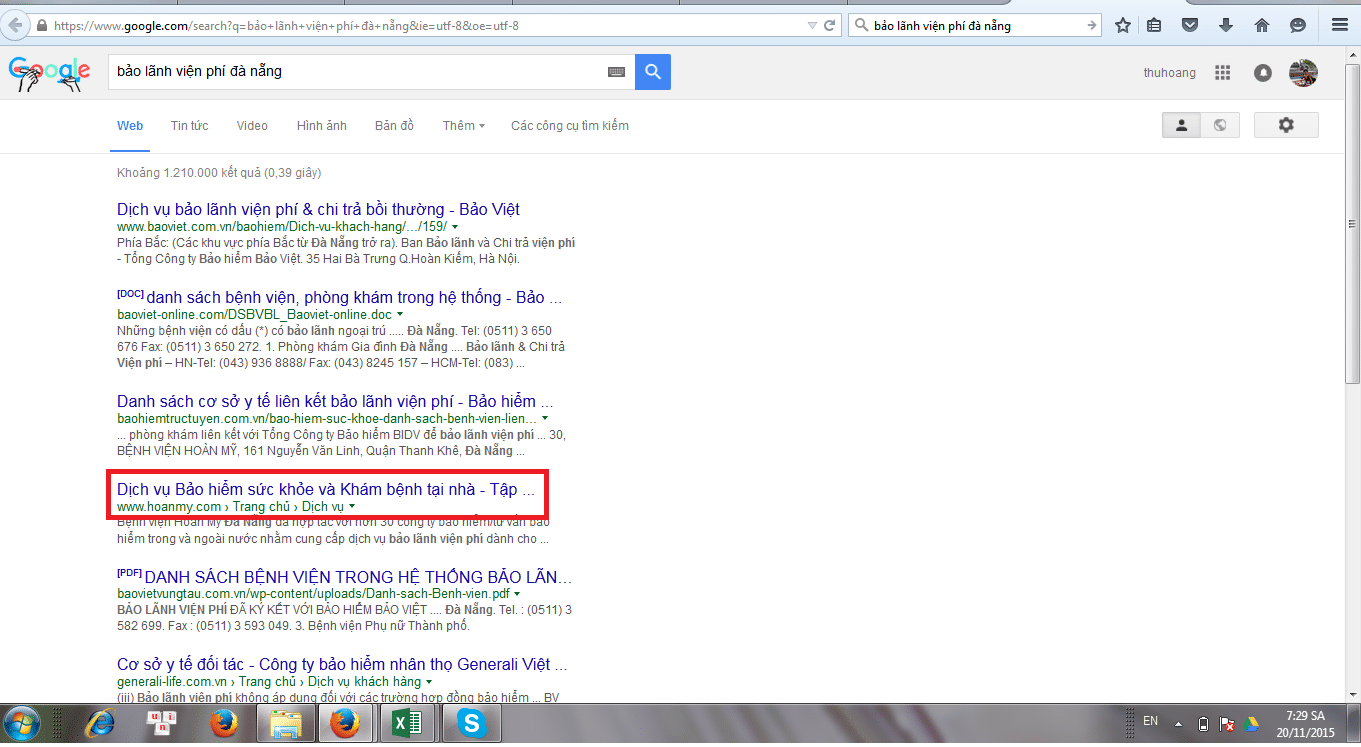Expand options arrow beside www.baoviet.com.vn URL
This screenshot has width=1361, height=747.
point(454,228)
